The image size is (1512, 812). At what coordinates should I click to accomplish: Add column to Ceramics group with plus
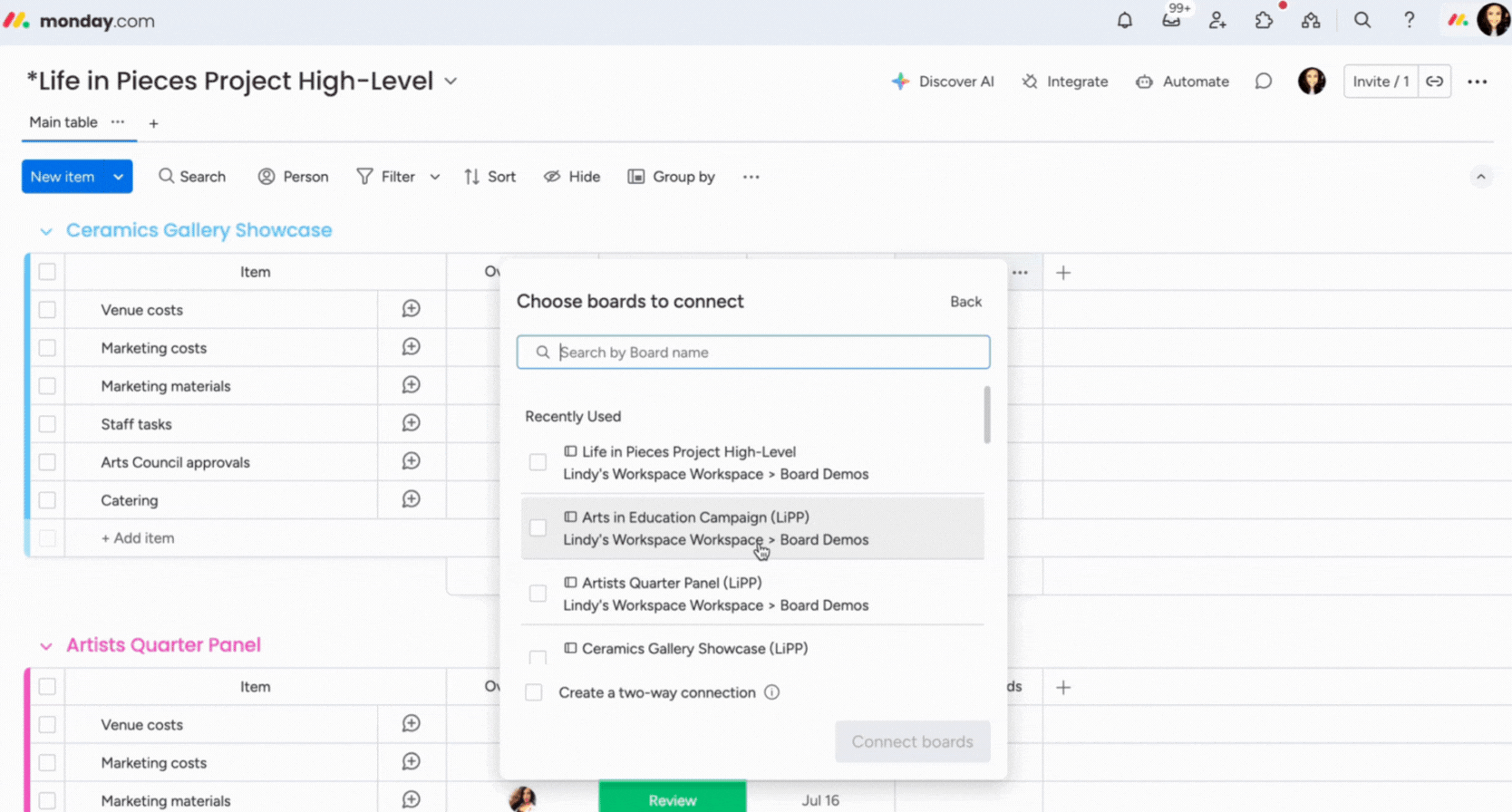click(1063, 272)
